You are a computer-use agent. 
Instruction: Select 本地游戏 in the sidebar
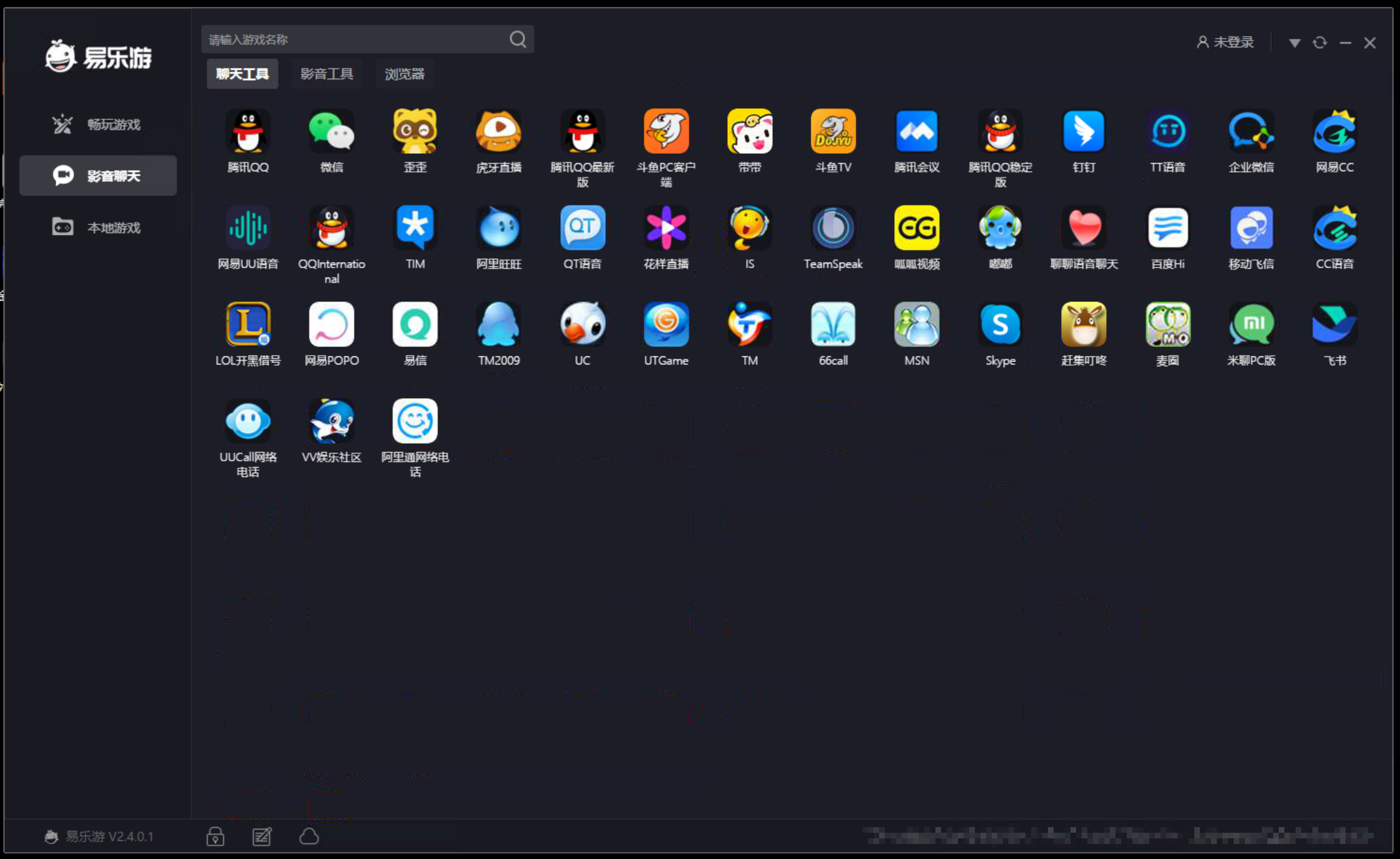[98, 227]
